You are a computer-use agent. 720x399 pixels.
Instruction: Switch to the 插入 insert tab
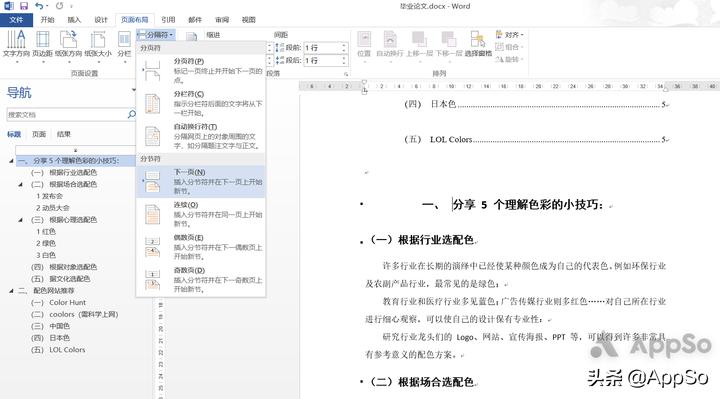pos(74,20)
